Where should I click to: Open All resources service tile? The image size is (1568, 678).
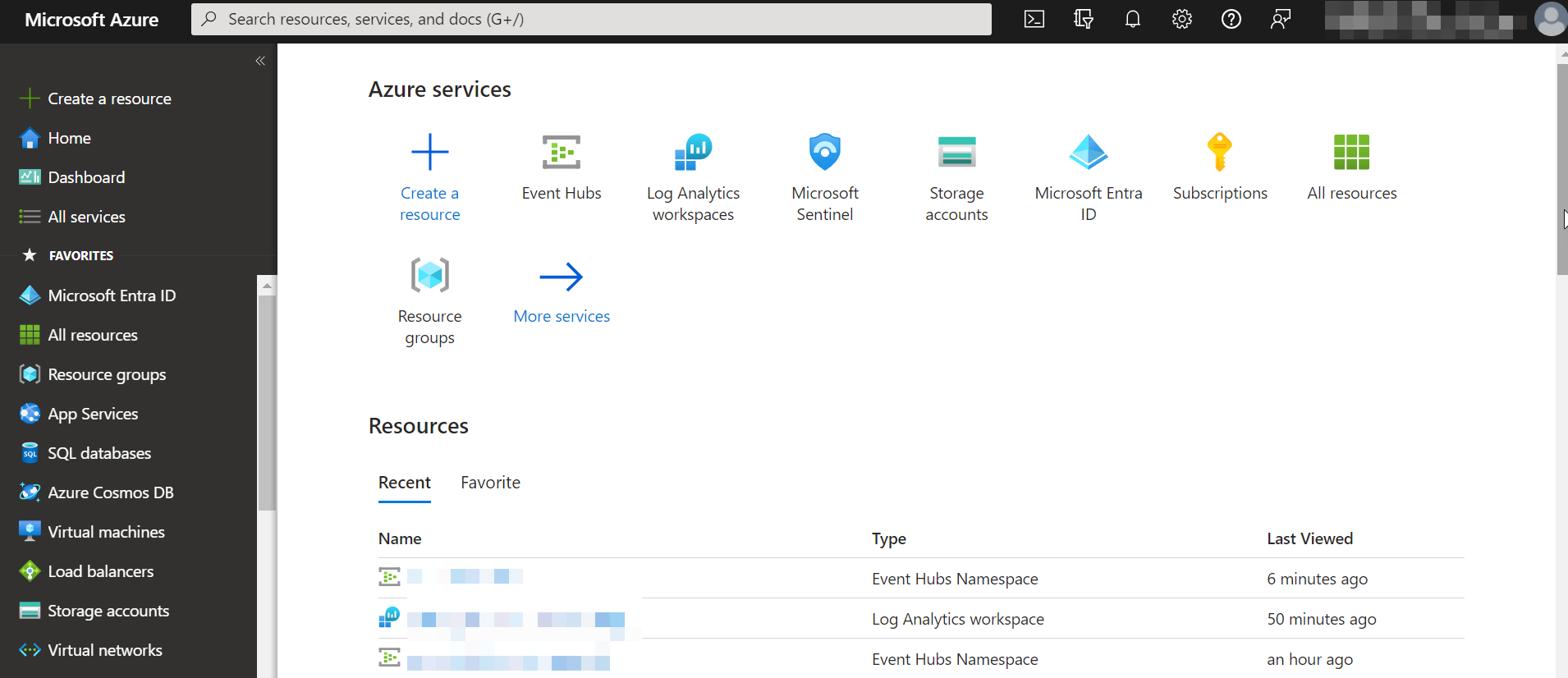coord(1352,167)
